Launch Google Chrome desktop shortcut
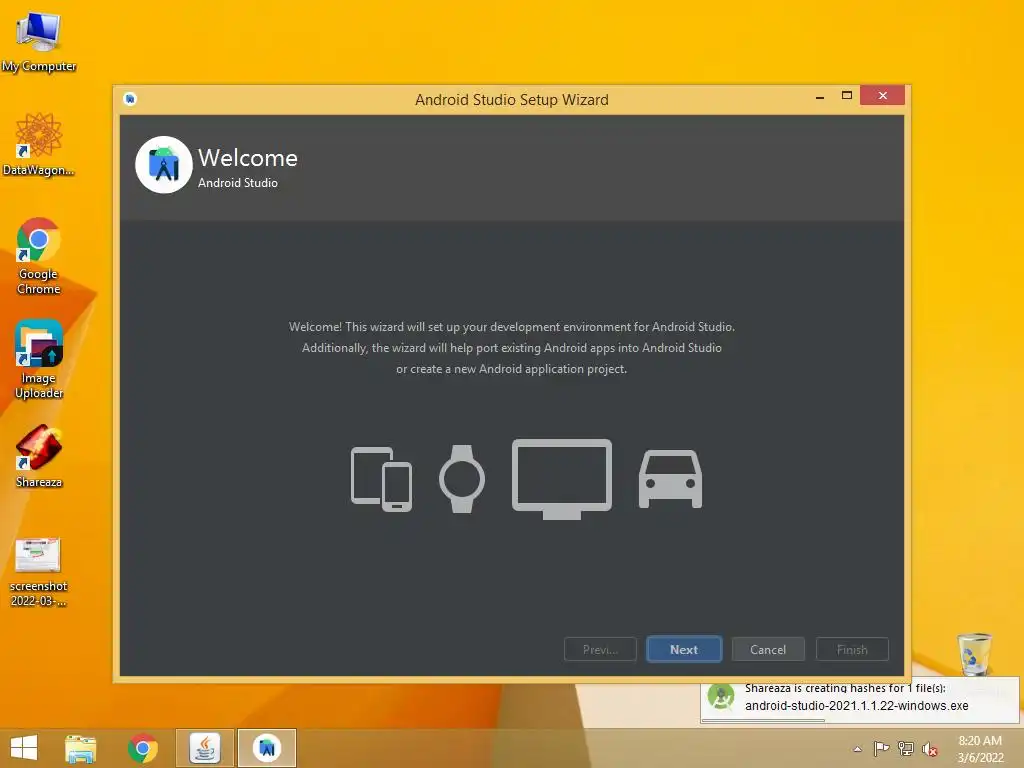Image resolution: width=1024 pixels, height=768 pixels. point(39,256)
